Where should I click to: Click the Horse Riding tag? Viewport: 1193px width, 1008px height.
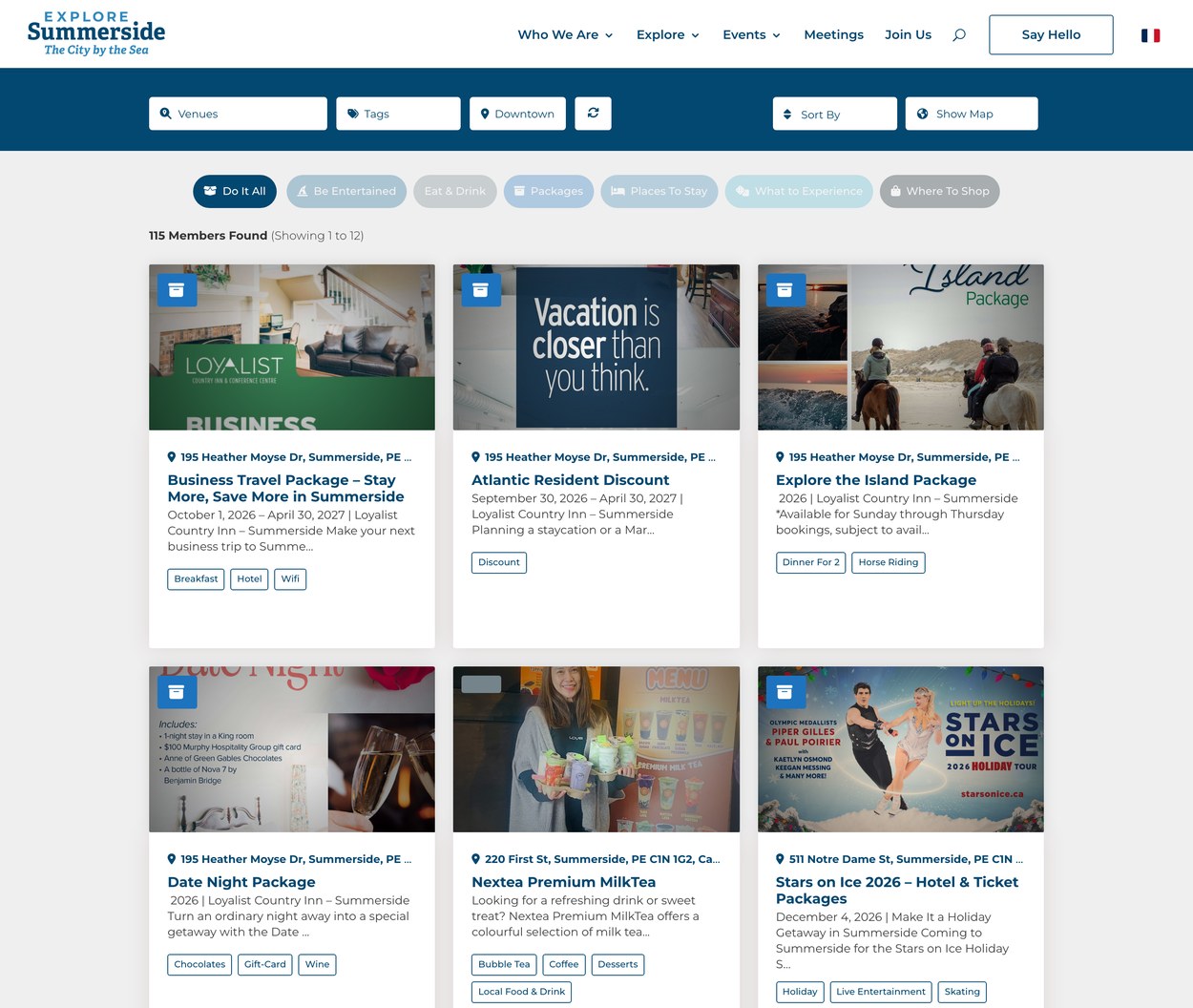(888, 562)
